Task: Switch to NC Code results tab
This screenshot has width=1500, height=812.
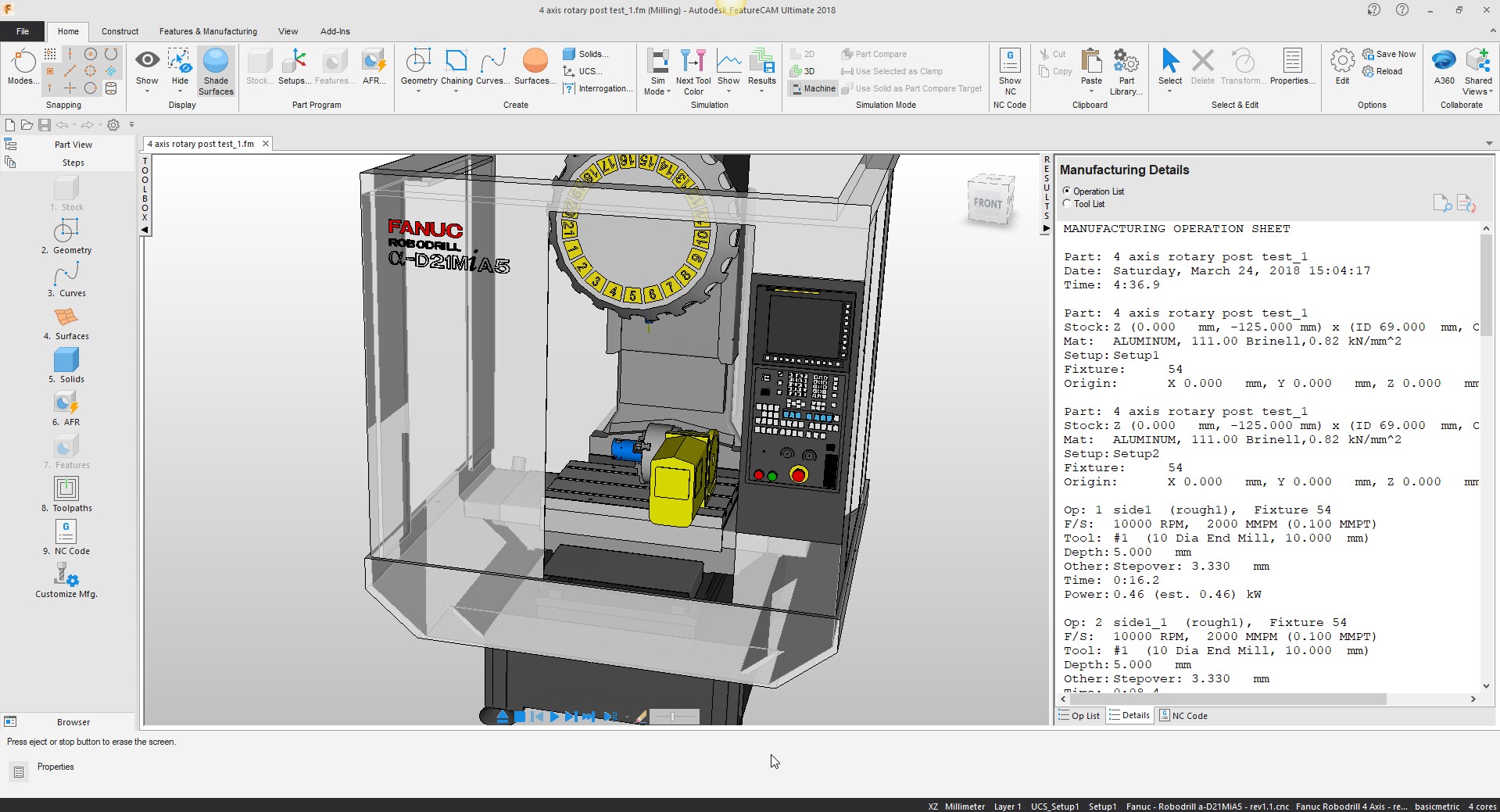Action: point(1183,716)
